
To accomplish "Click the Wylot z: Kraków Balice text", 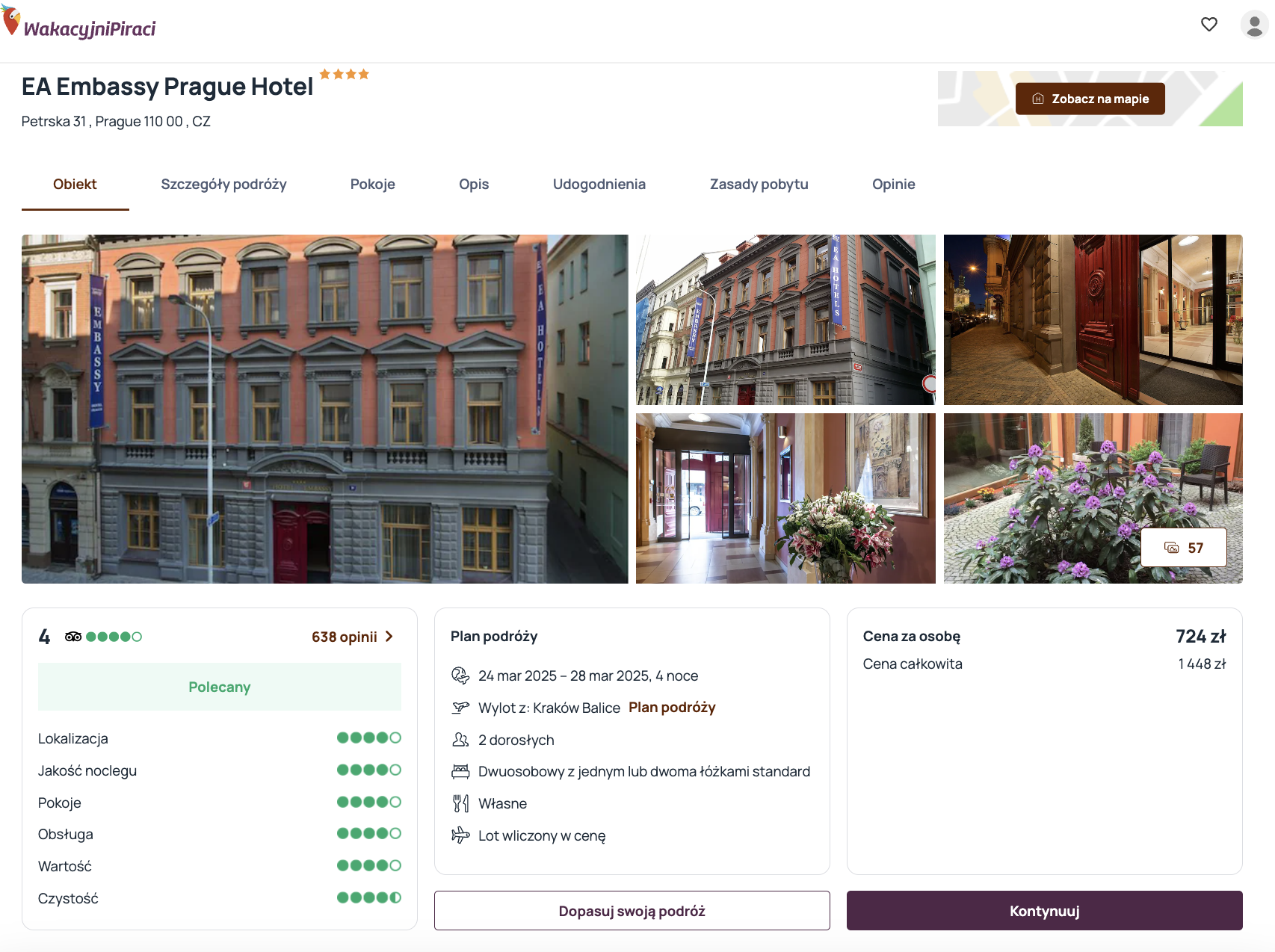I will tap(549, 708).
